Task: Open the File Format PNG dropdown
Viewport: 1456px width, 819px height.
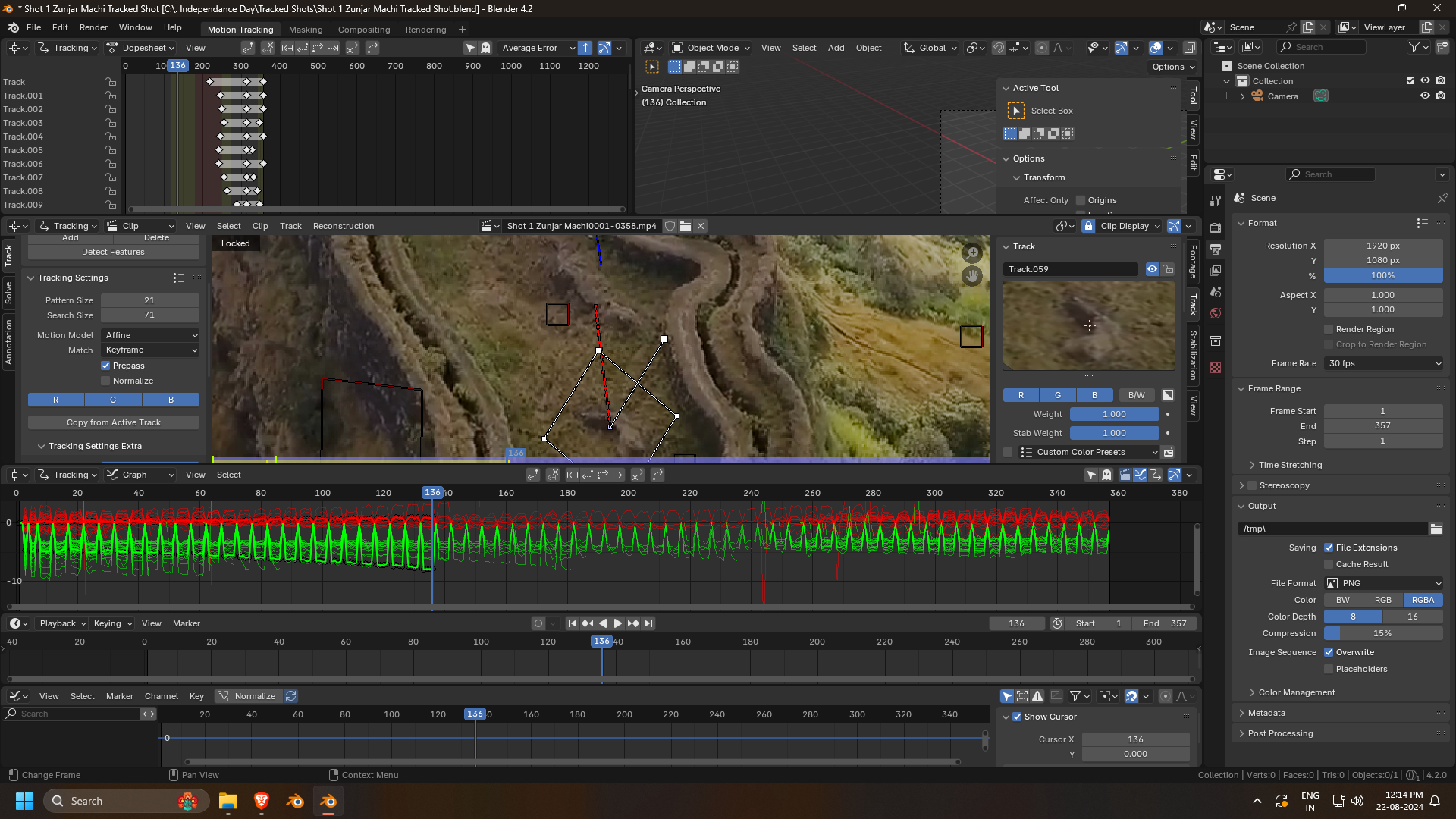Action: (1383, 583)
